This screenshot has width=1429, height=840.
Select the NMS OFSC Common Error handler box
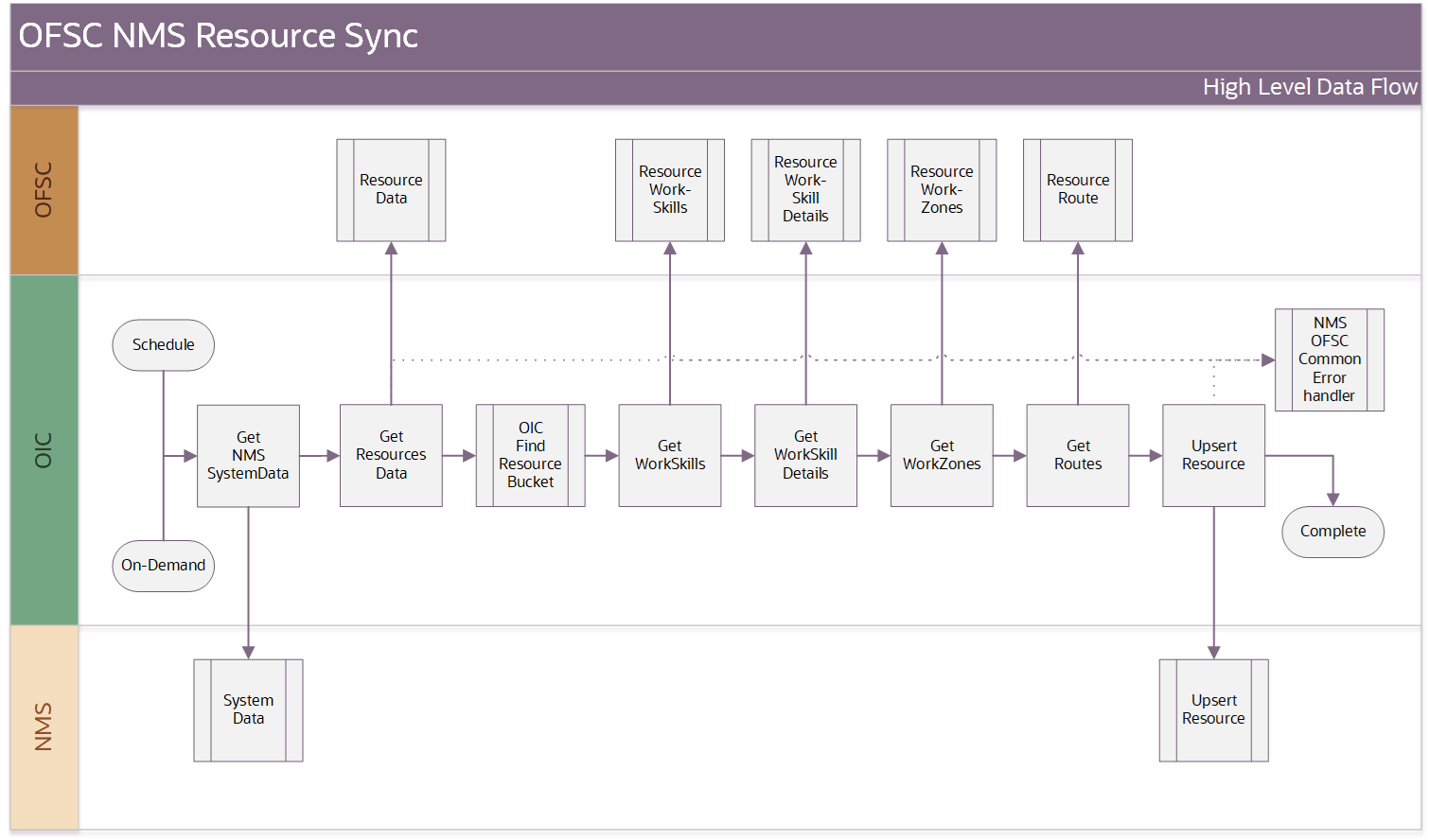[x=1330, y=359]
